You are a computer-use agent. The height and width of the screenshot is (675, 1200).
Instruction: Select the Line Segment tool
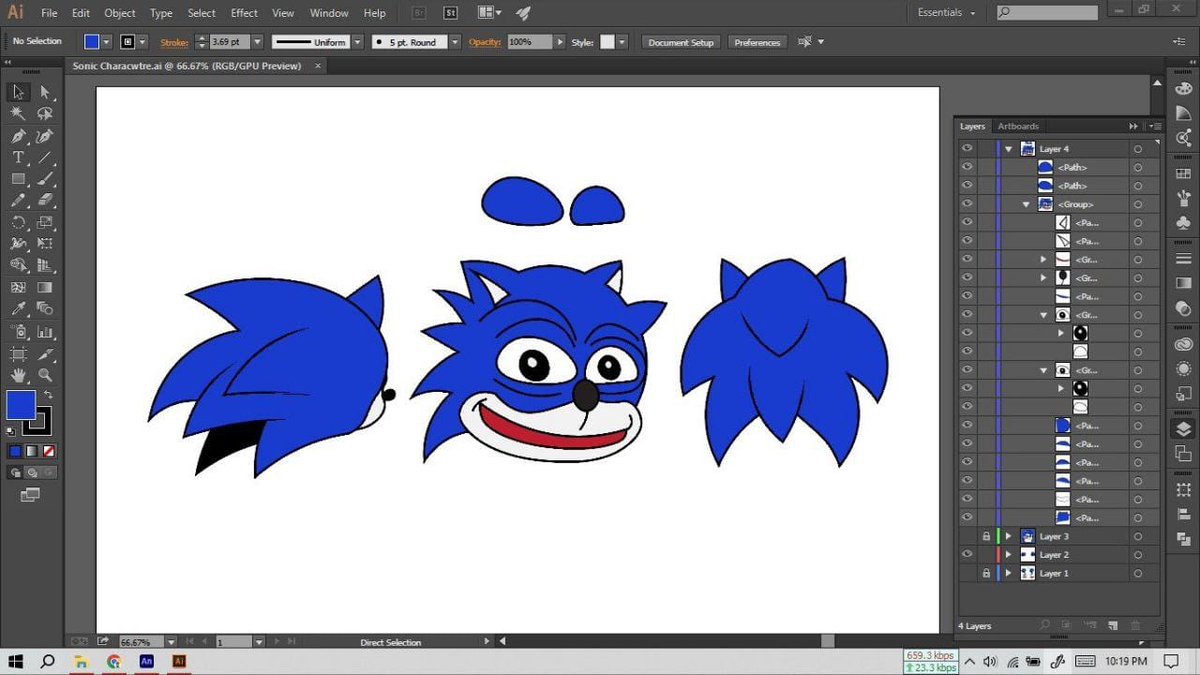tap(45, 158)
